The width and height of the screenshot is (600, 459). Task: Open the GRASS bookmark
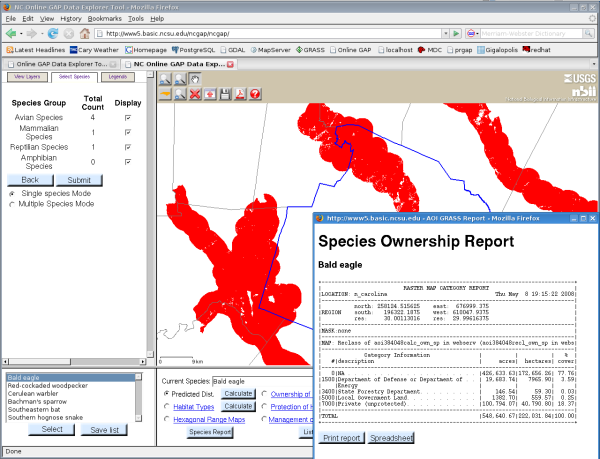(x=310, y=50)
